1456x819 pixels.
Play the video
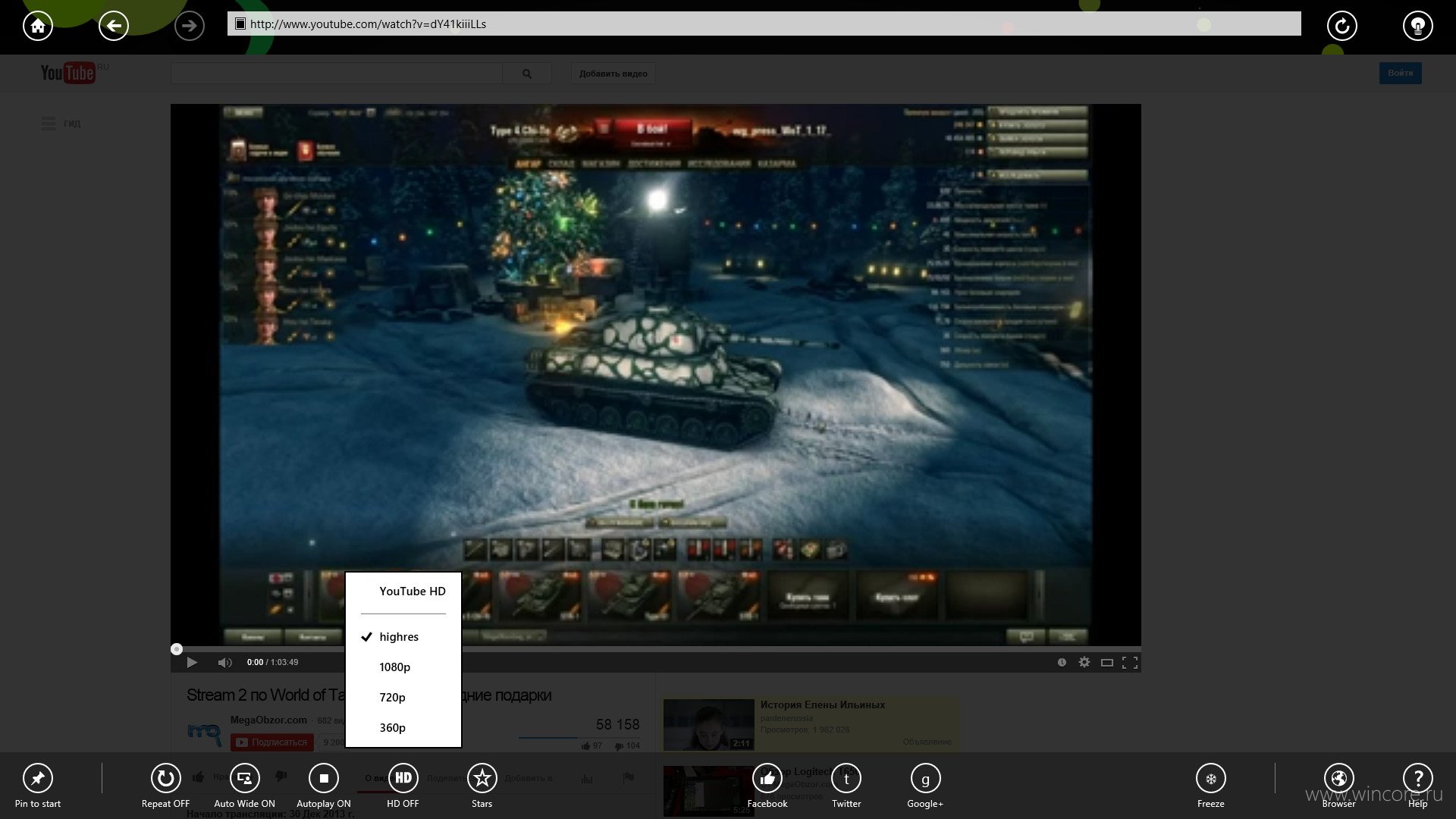pos(192,662)
